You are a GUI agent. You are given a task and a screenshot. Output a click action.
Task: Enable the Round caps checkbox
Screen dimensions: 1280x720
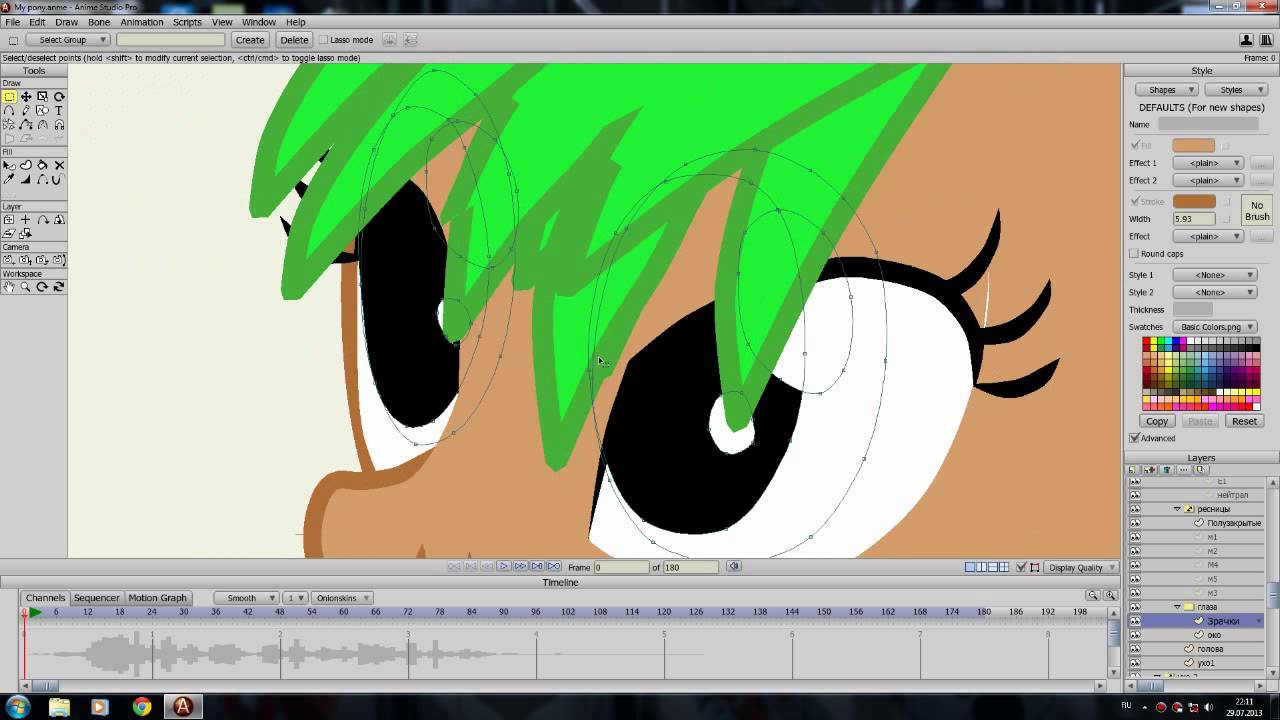(1134, 254)
